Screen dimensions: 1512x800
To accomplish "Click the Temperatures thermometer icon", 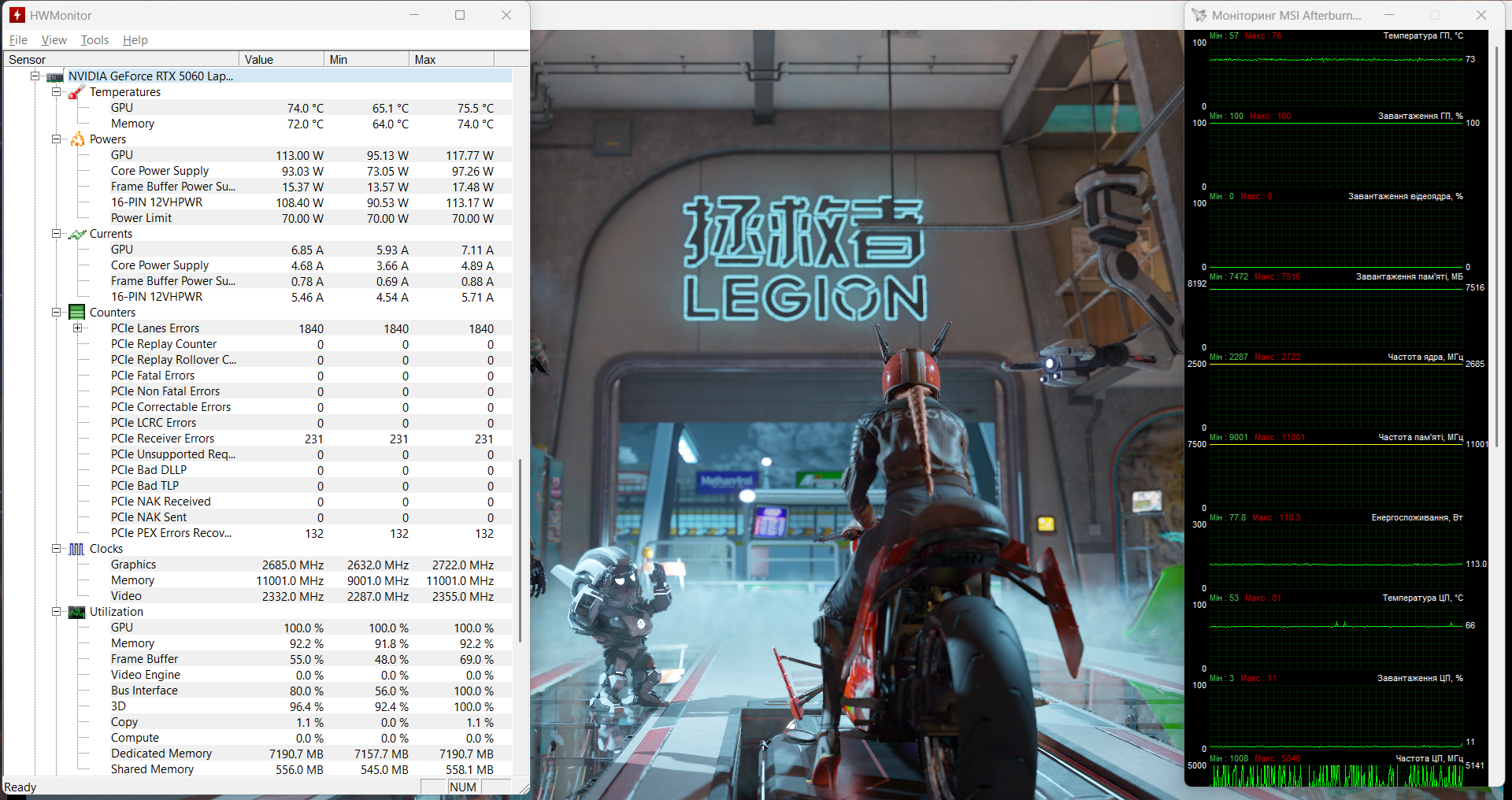I will pos(76,92).
